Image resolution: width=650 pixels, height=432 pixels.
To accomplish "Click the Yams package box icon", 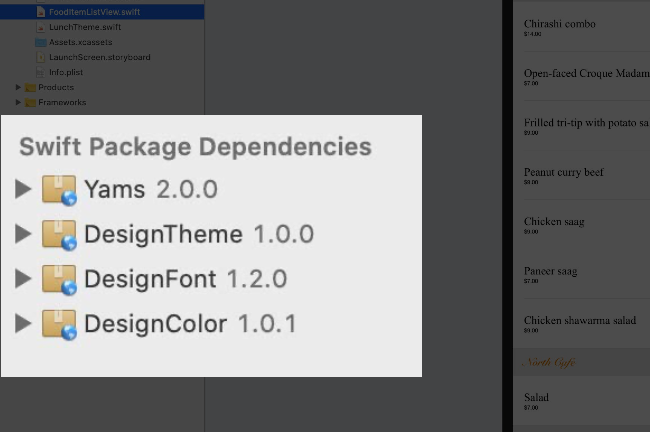I will point(59,190).
